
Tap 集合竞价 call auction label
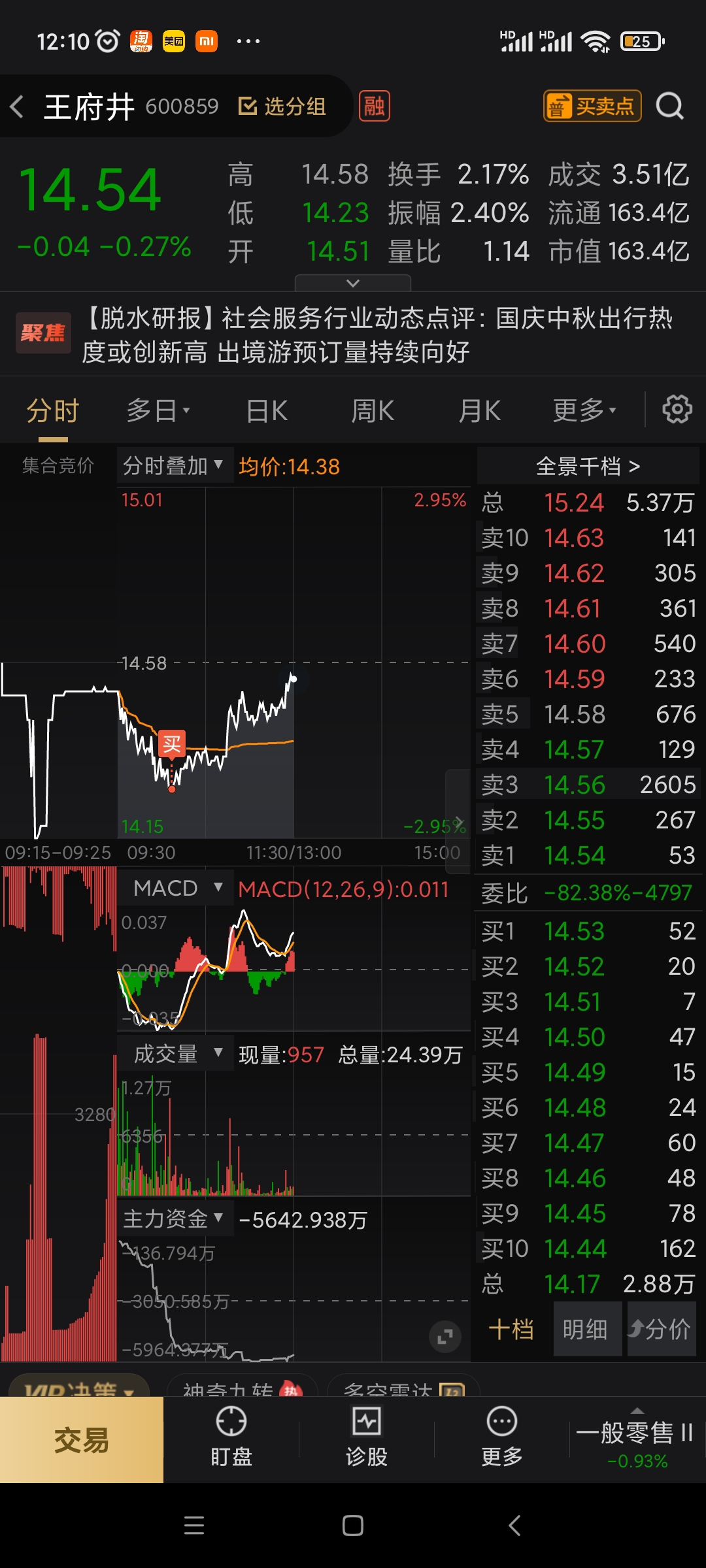[58, 465]
